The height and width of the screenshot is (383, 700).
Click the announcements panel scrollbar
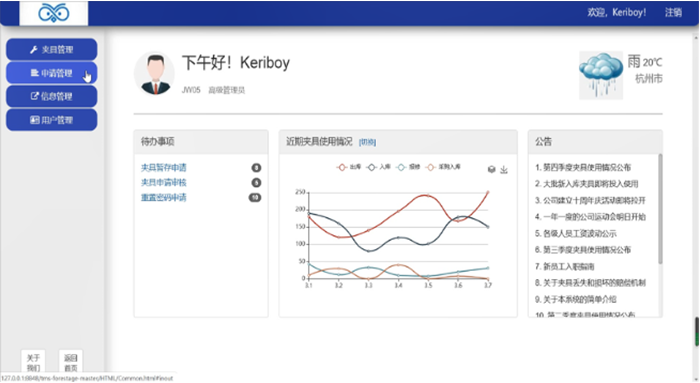660,208
